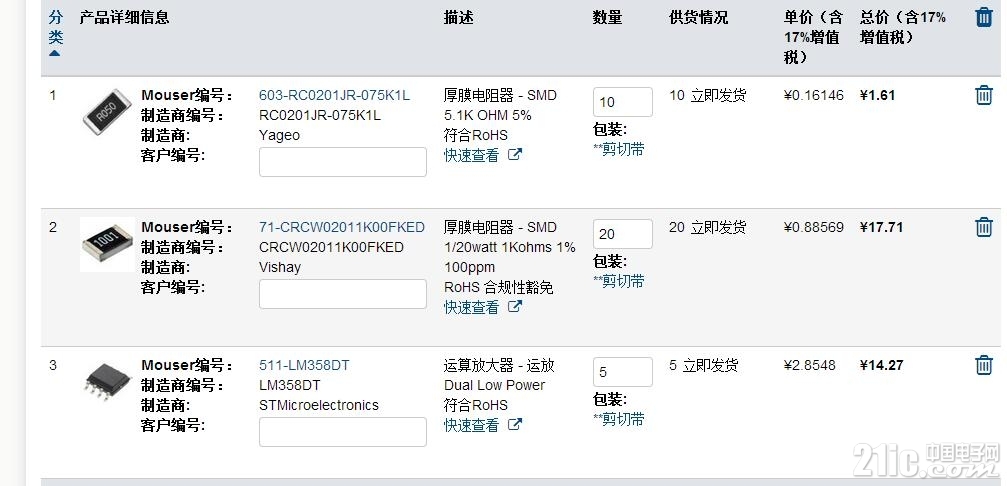Viewport: 1007px width, 486px height.
Task: Remove the LM358DT row via trash icon
Action: [984, 365]
